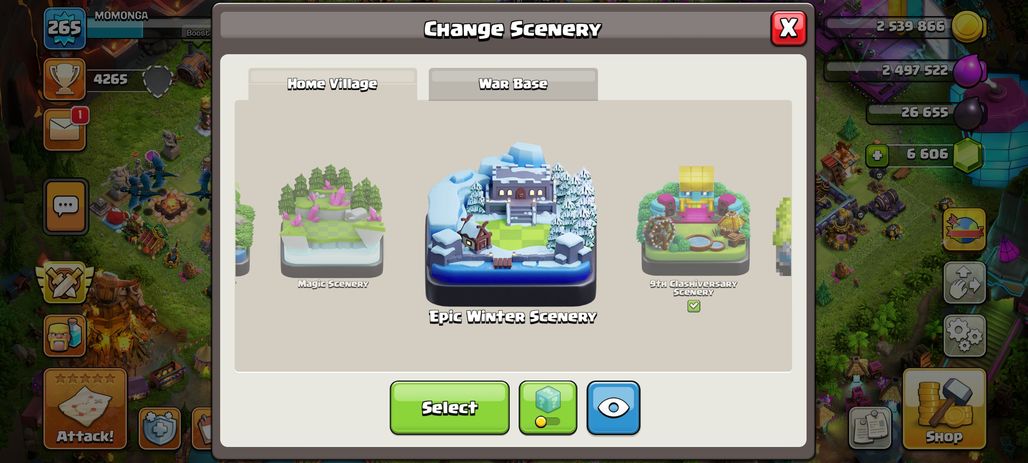Open the mailbox with notification badge
1028x463 pixels.
(66, 129)
